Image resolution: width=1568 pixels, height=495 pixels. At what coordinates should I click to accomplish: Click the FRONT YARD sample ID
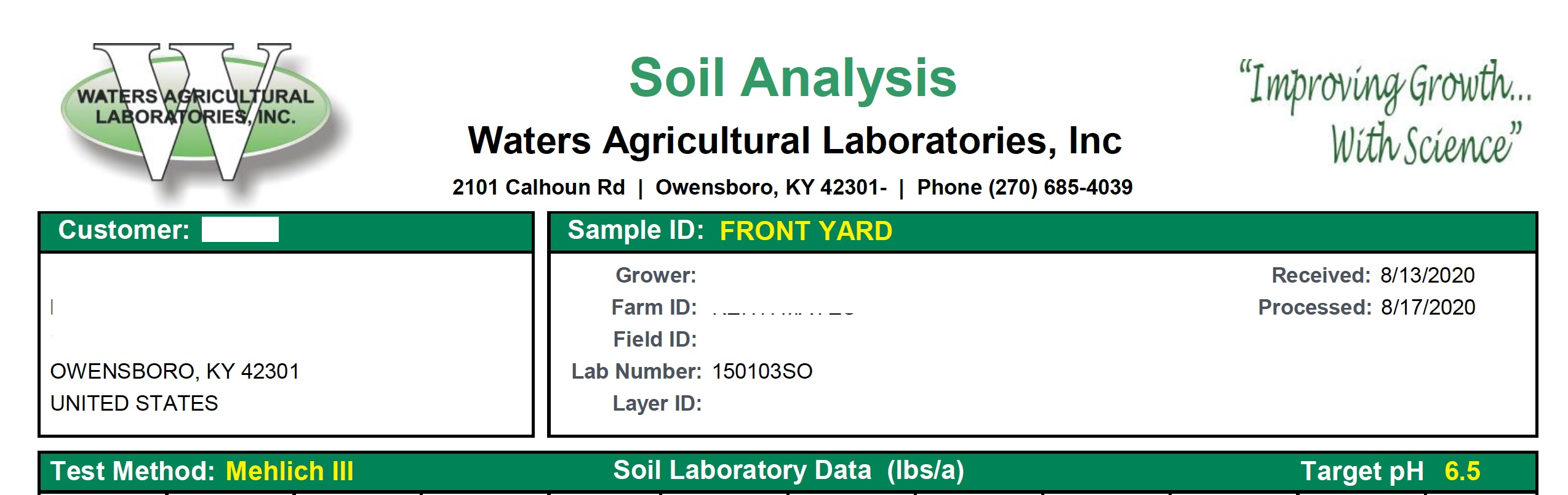(x=806, y=231)
